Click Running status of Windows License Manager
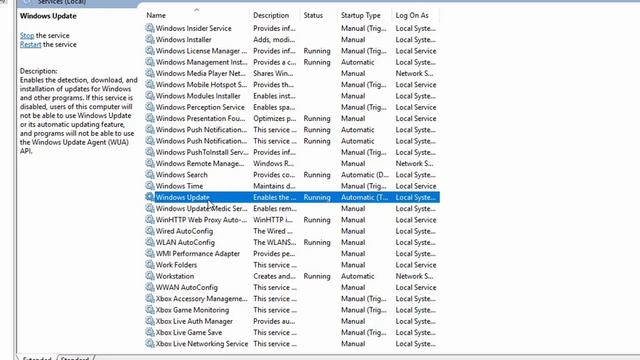Screen dimensions: 640x360 tap(317, 51)
